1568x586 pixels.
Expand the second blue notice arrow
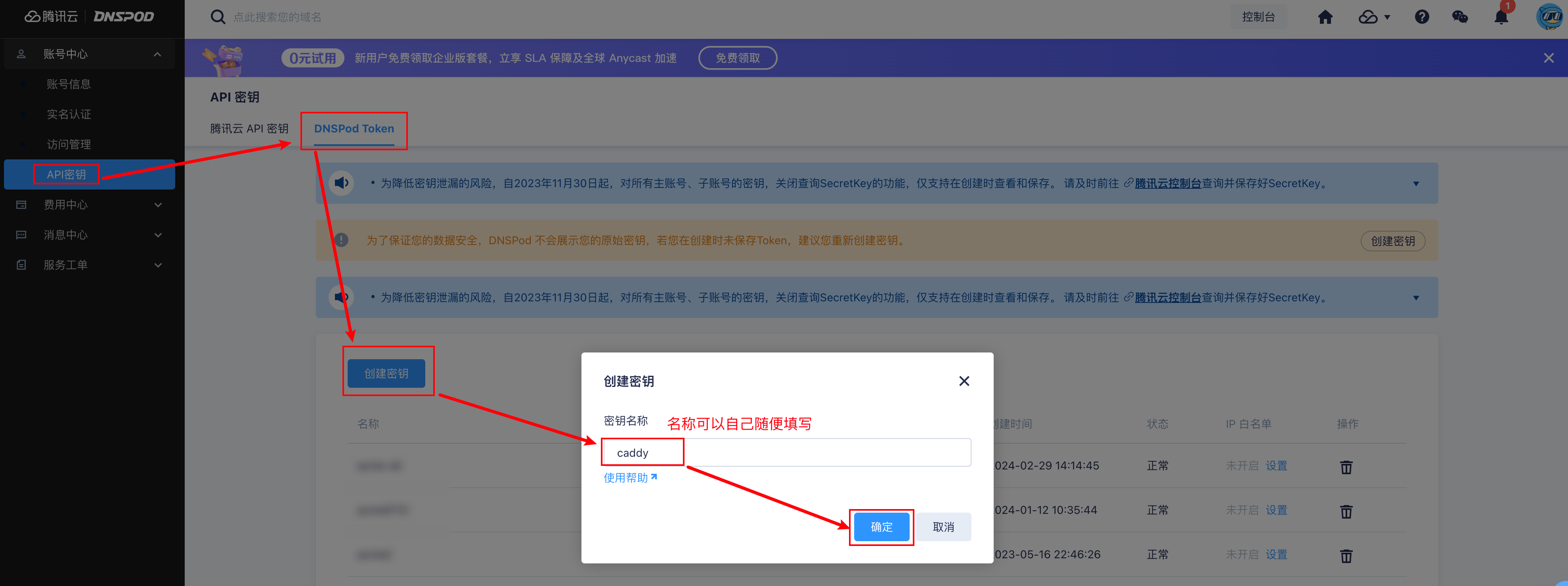coord(1416,298)
